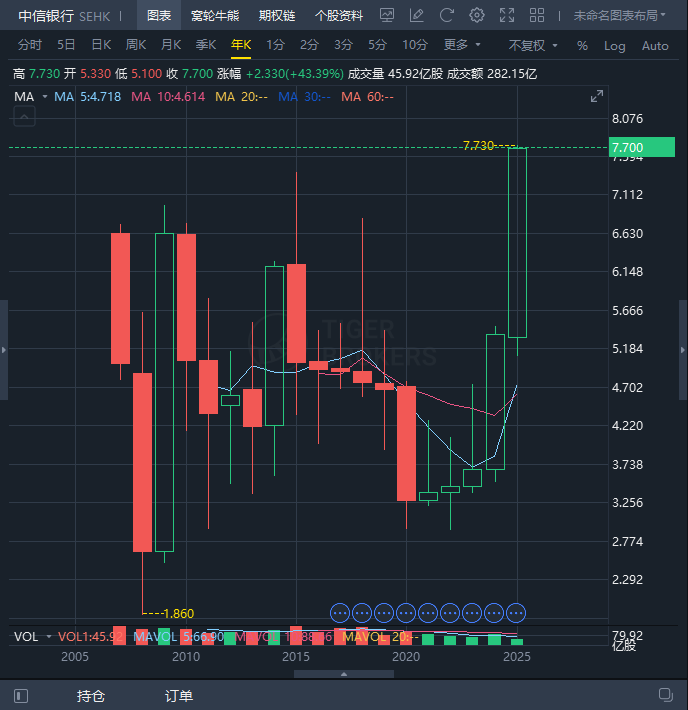Viewport: 688px width, 710px height.
Task: Click 涨幅 +2.330(+43.39%) change value
Action: [x=280, y=73]
